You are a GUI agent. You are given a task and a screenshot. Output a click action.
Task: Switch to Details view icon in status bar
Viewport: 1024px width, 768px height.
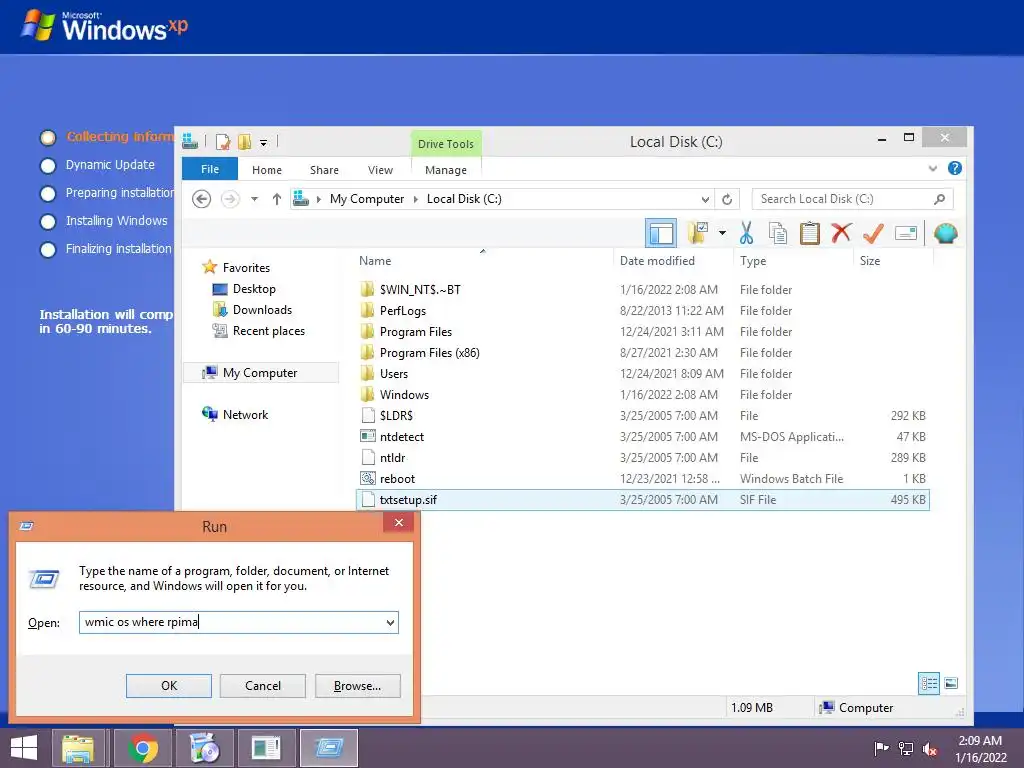(929, 684)
